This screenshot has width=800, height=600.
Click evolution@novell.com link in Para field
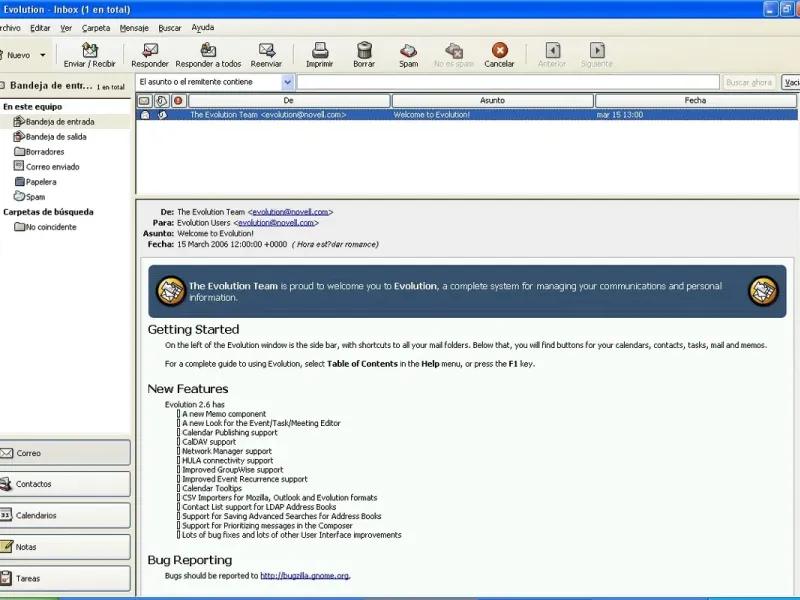[x=276, y=223]
